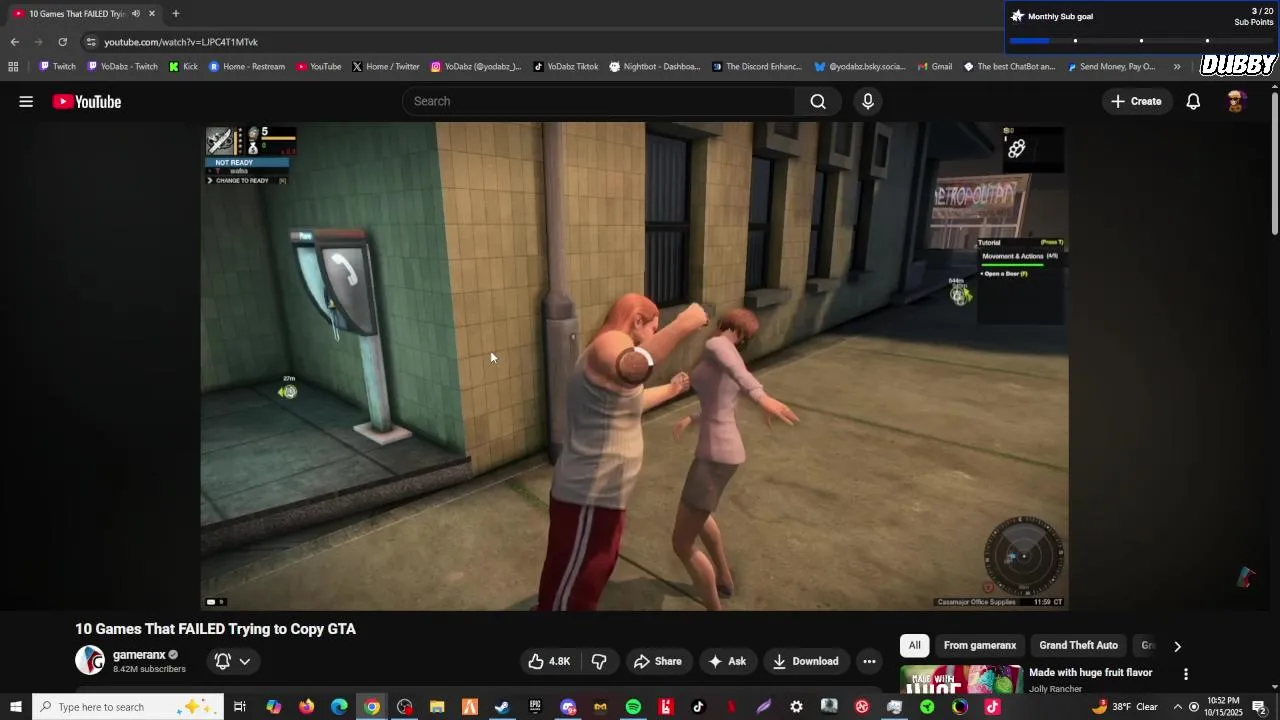Like the video with 4.8K likes

[x=550, y=661]
